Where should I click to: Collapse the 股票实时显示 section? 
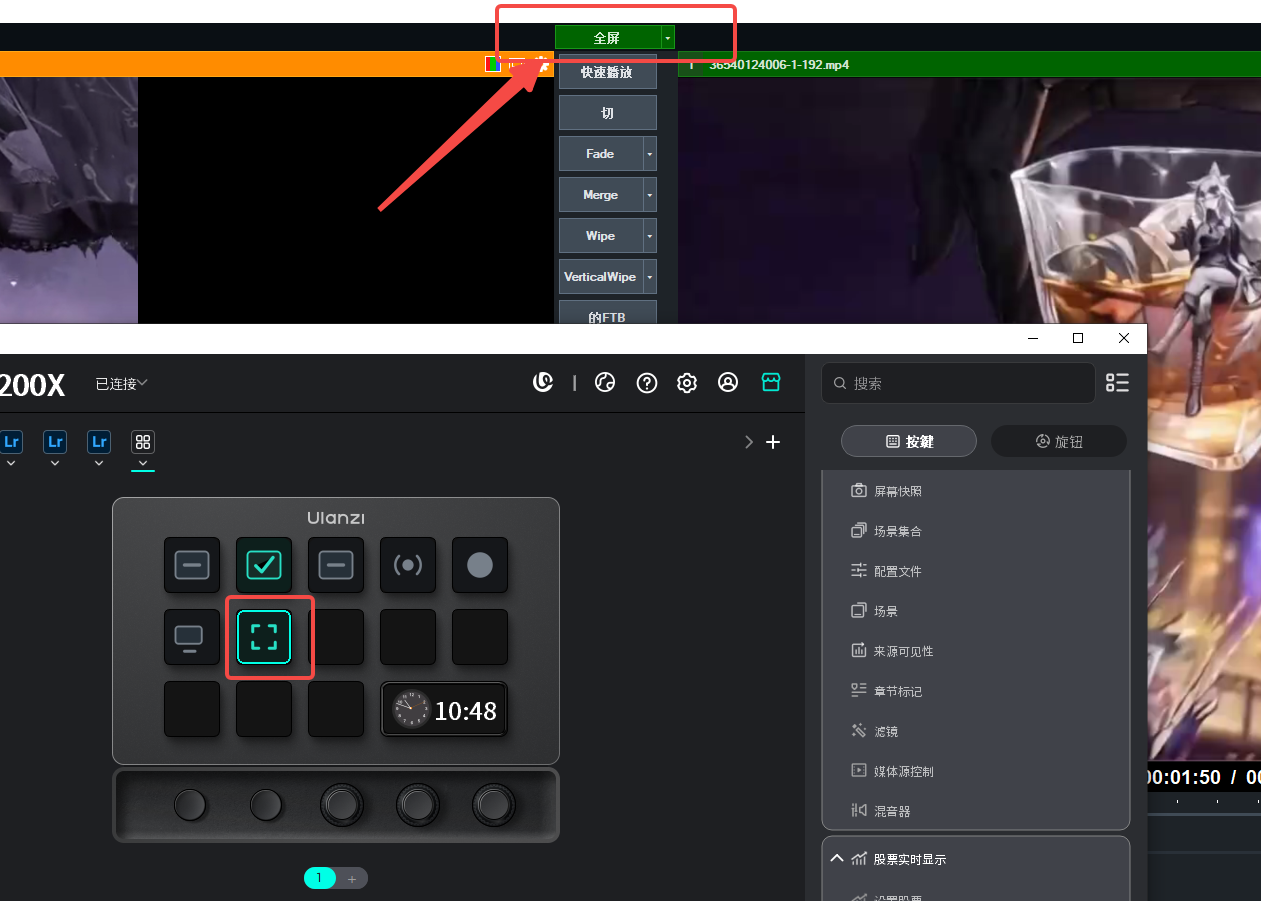[x=837, y=858]
